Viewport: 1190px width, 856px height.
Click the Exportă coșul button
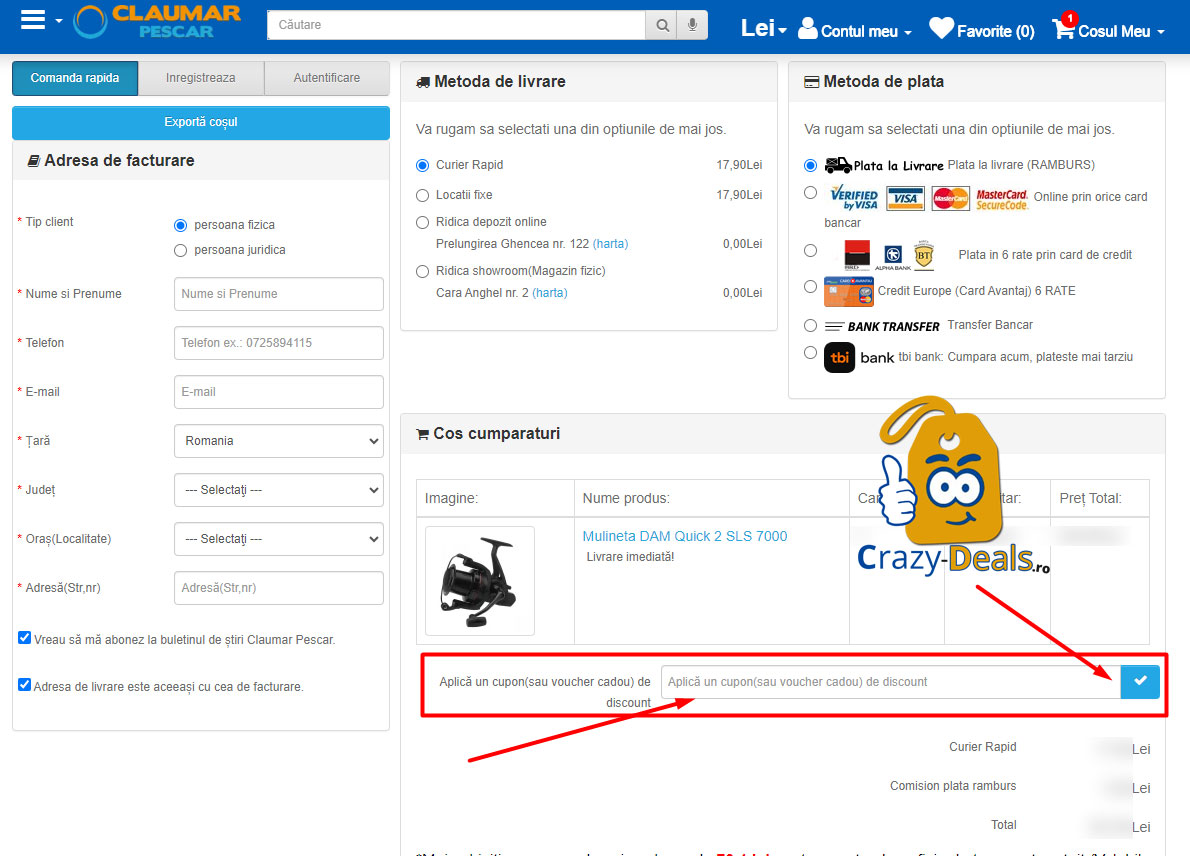tap(201, 122)
